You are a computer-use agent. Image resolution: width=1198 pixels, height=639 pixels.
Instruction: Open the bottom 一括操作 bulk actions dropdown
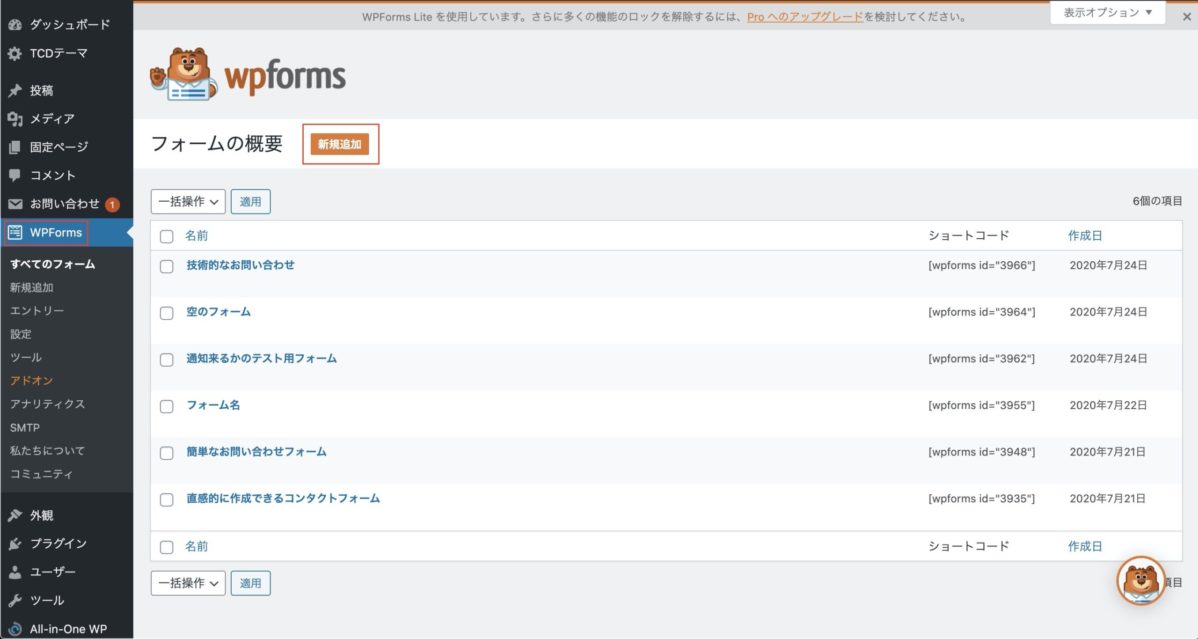coord(188,583)
